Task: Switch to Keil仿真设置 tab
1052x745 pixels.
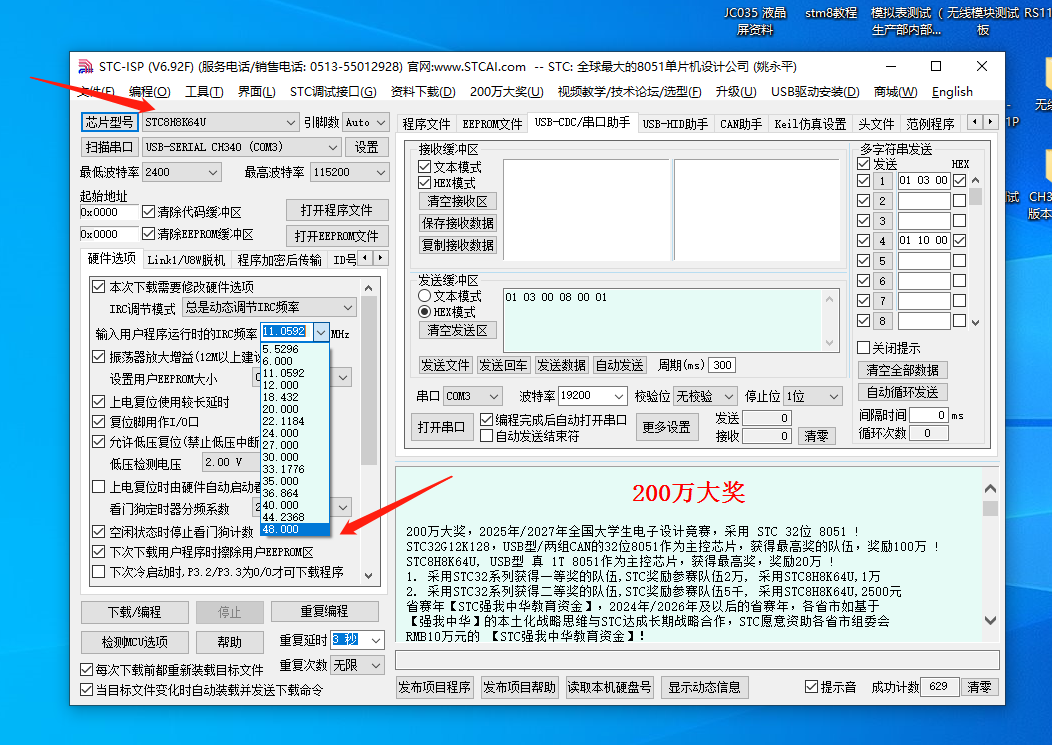Action: (x=810, y=124)
